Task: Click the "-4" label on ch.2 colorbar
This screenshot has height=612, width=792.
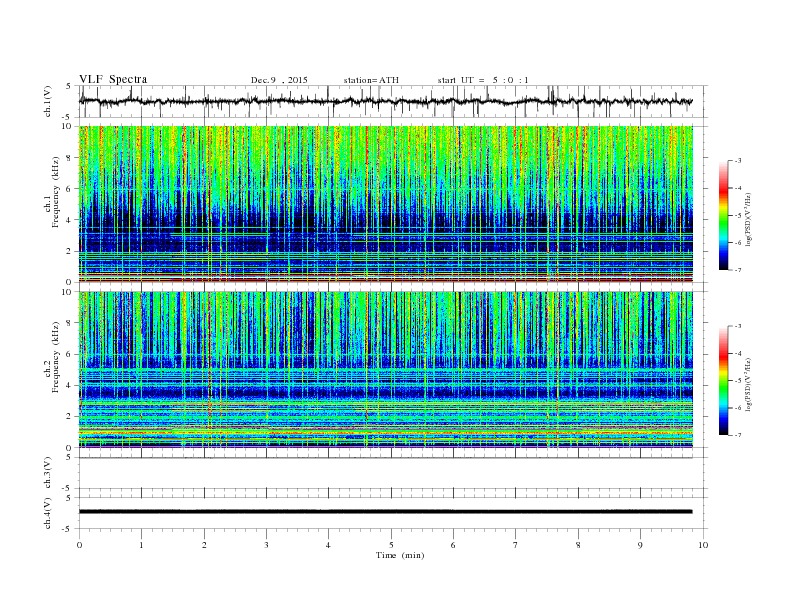Action: coord(738,353)
